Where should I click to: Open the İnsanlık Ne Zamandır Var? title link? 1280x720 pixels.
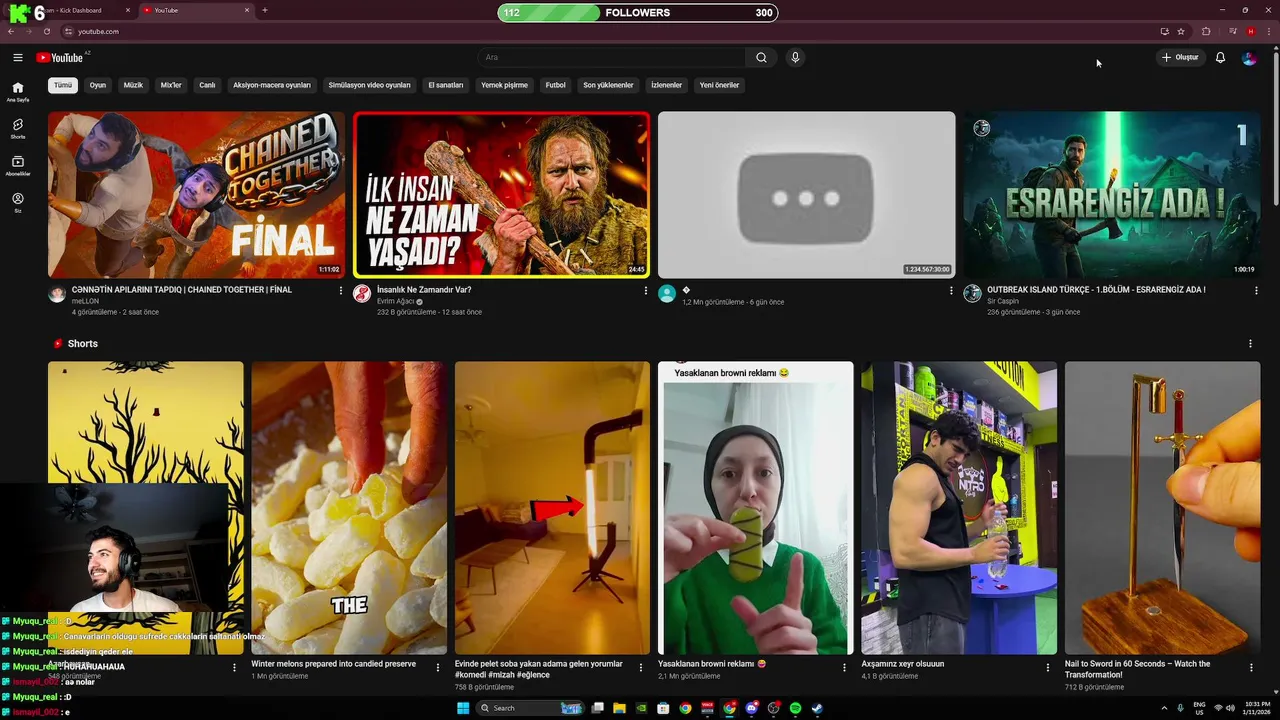424,290
